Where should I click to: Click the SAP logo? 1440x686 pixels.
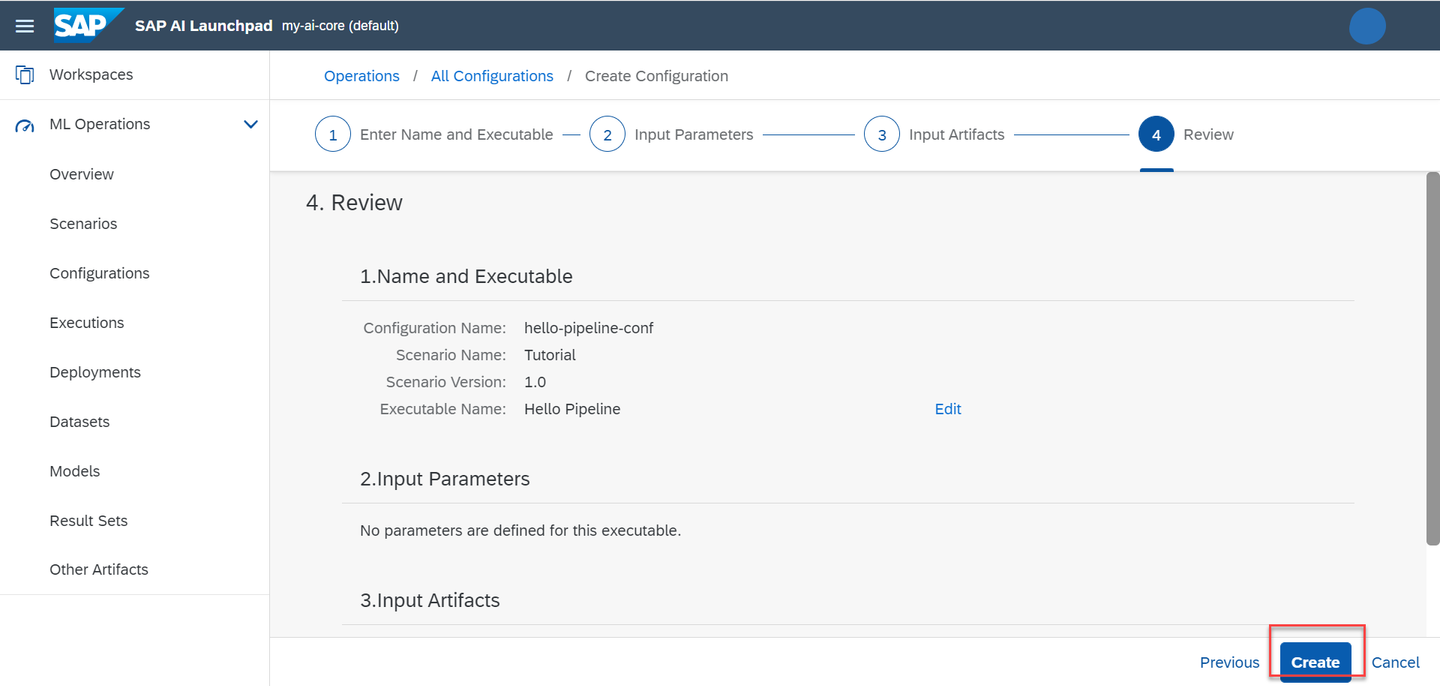(89, 25)
